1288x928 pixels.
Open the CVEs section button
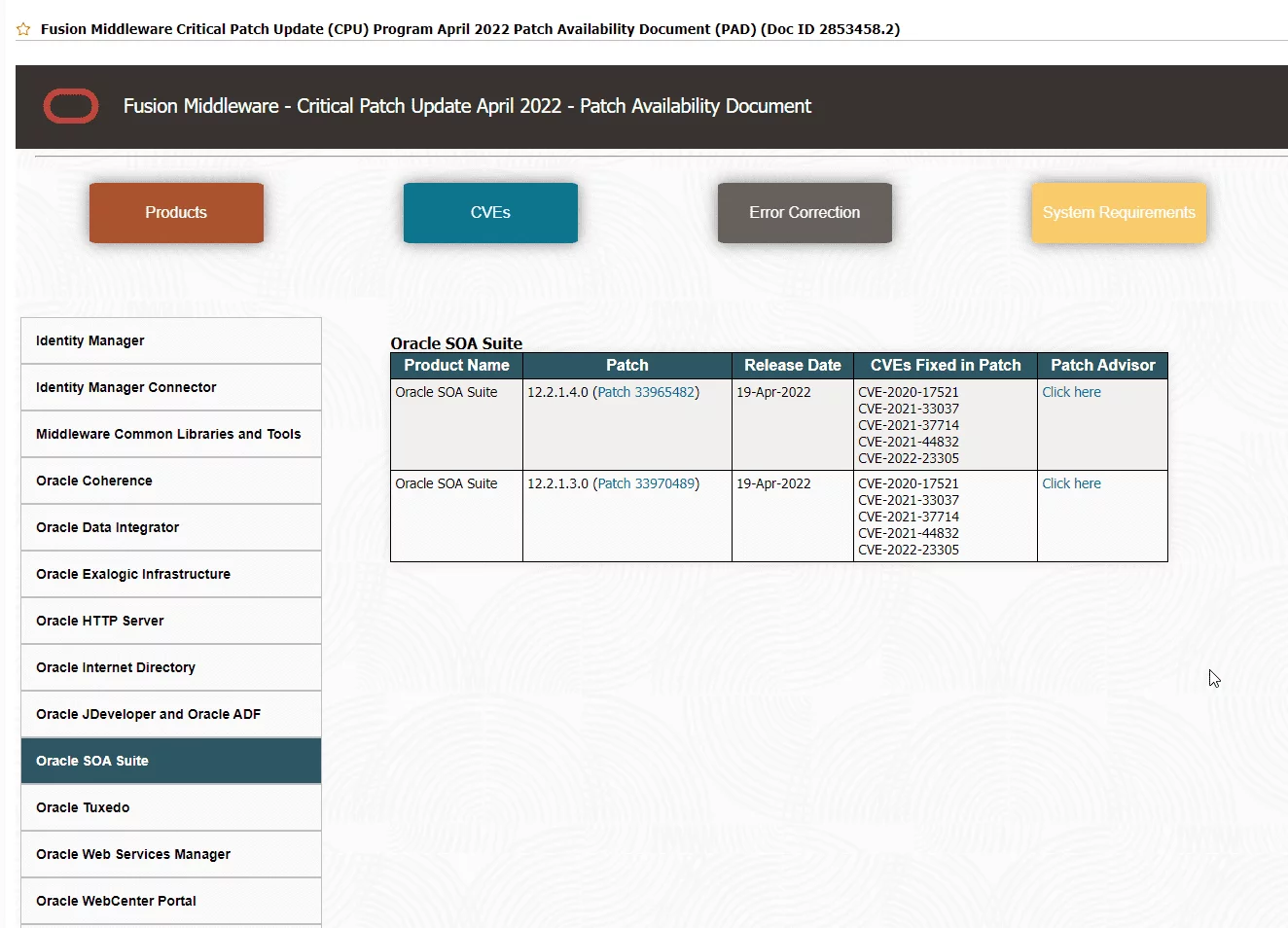pyautogui.click(x=490, y=212)
